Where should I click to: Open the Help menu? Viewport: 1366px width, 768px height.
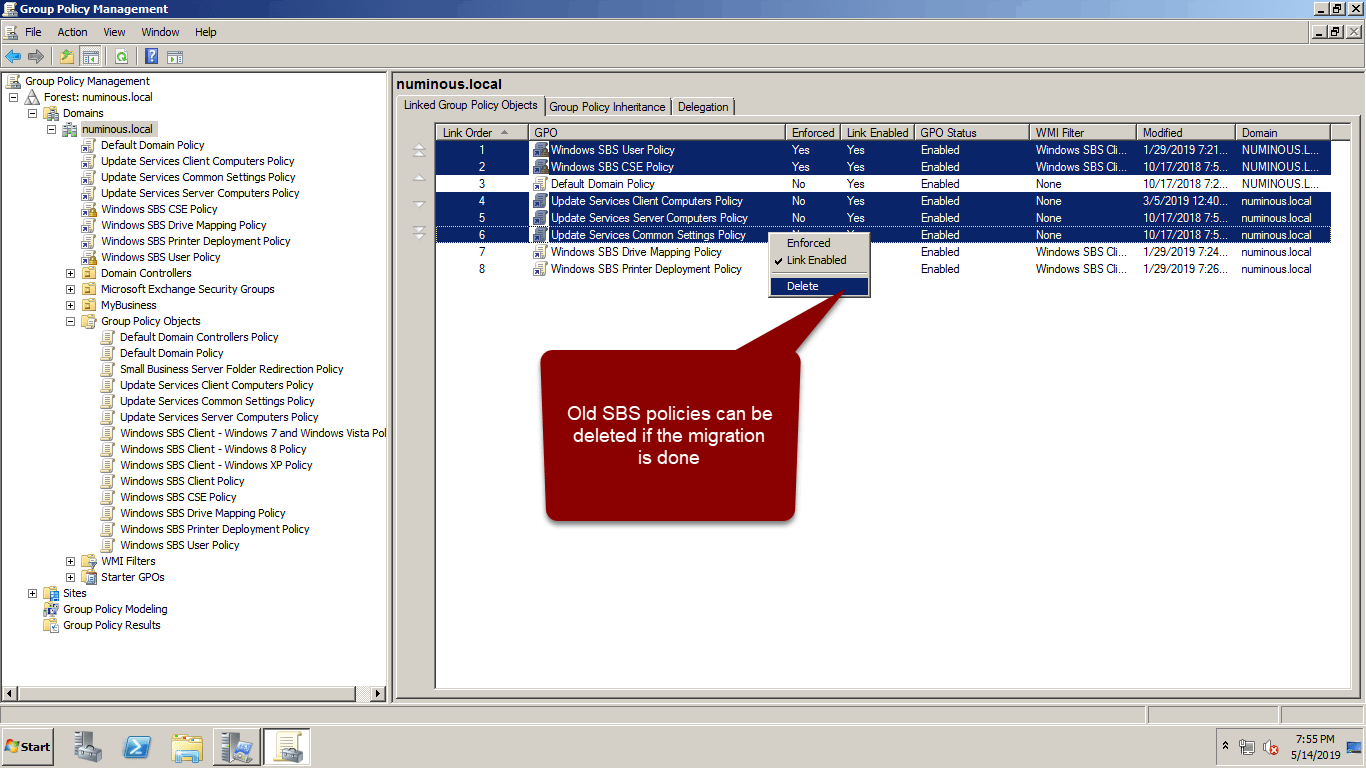point(206,32)
